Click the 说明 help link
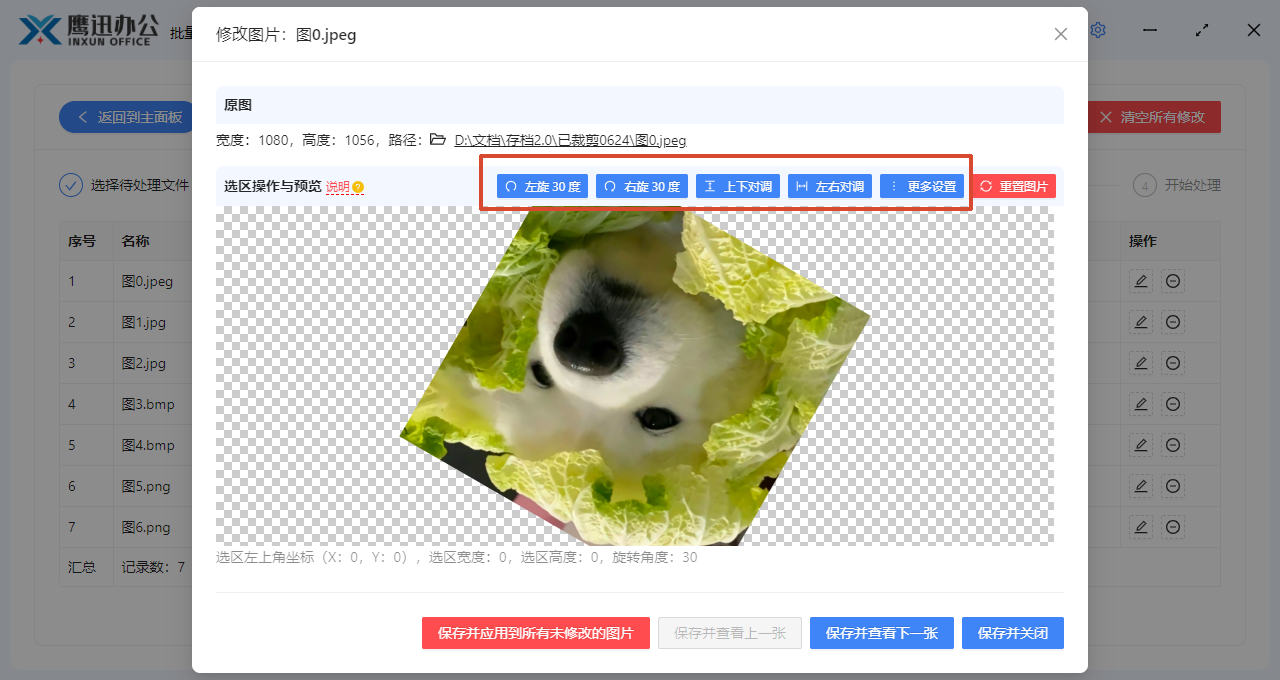 point(338,187)
